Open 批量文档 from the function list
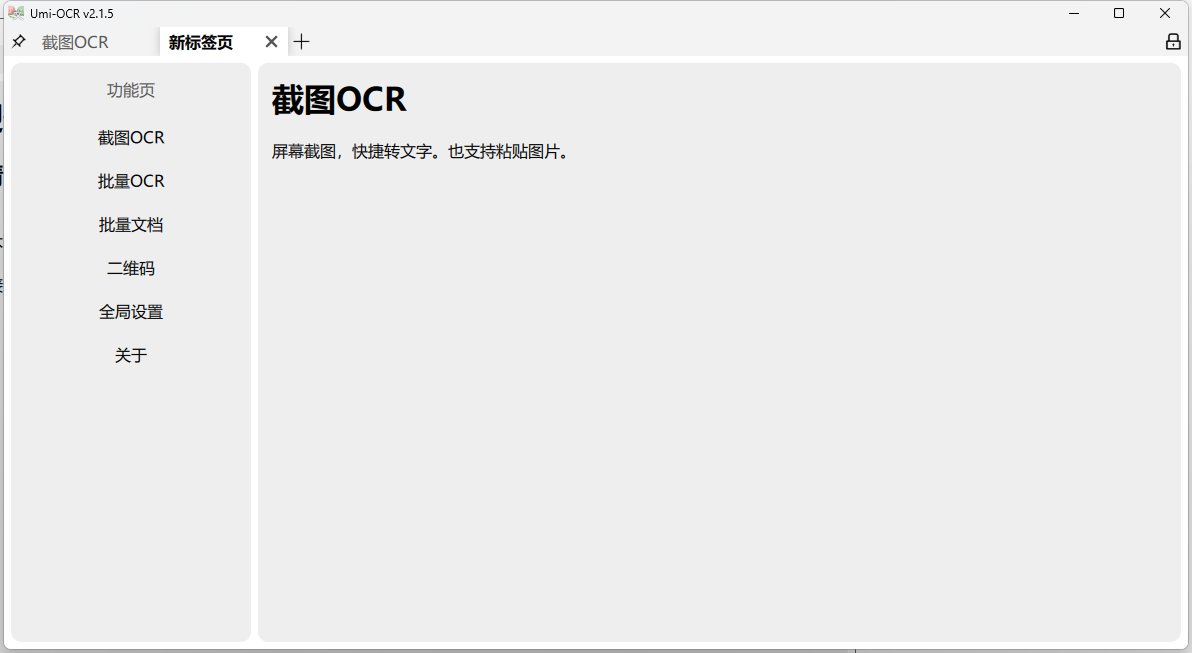The height and width of the screenshot is (653, 1192). click(131, 225)
